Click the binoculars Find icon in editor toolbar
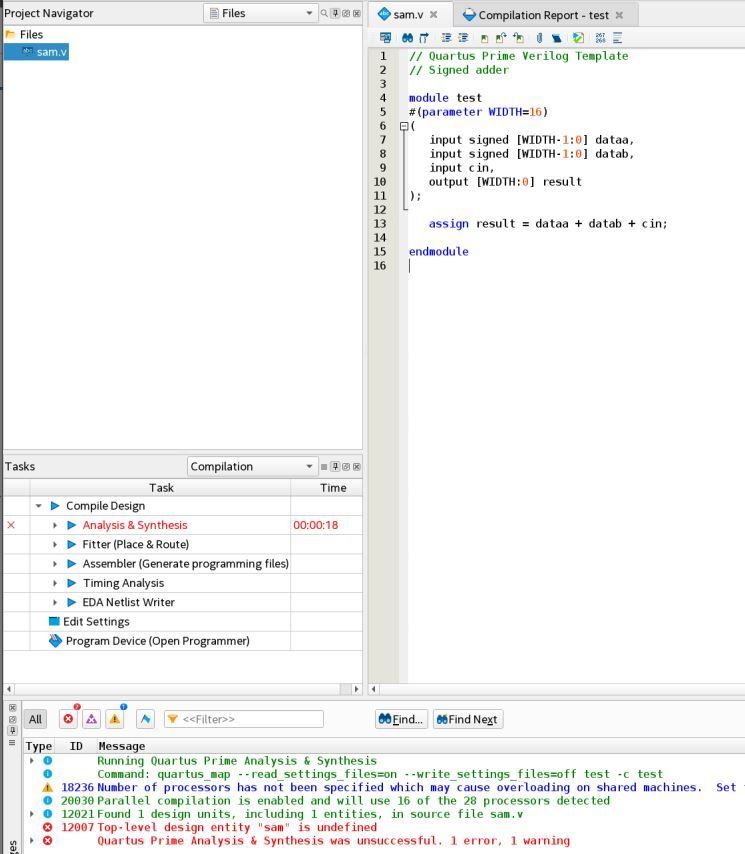The image size is (745, 854). (x=407, y=38)
